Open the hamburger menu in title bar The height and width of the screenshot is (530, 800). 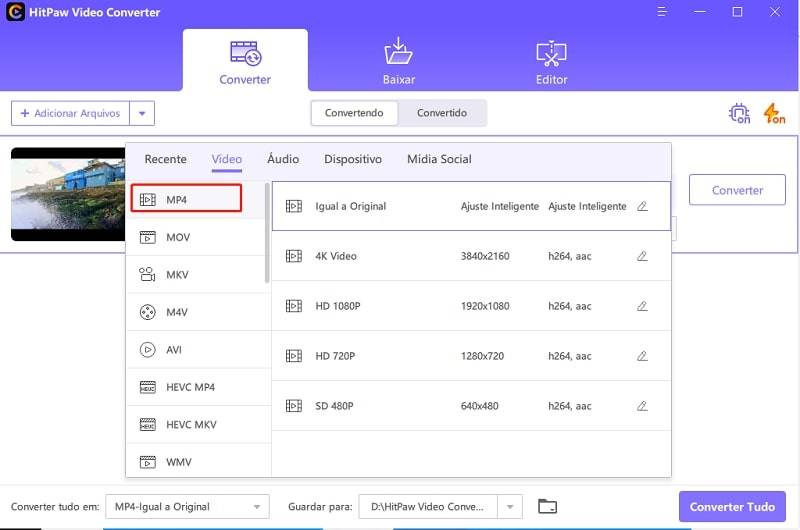point(662,11)
